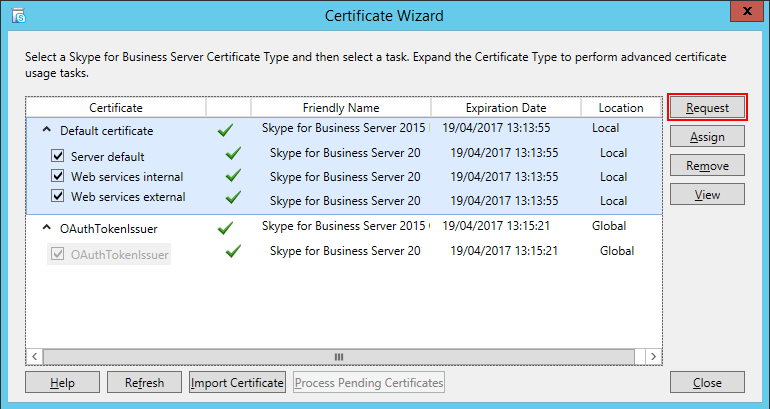
Task: Click the Assign button
Action: pos(707,136)
